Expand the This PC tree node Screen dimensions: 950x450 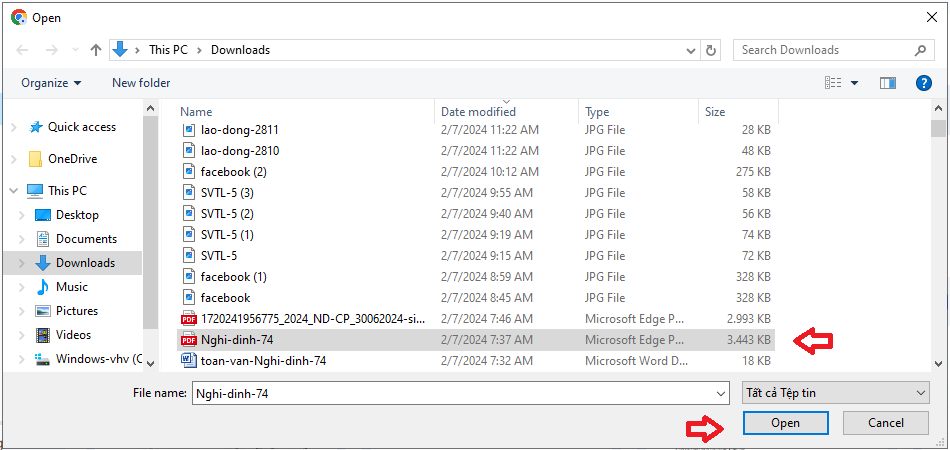tap(13, 191)
